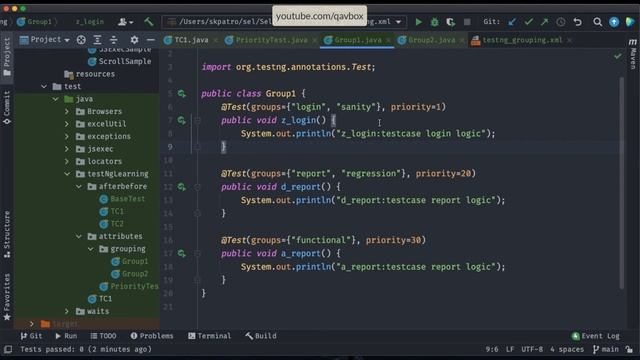Expand the Browsers folder

click(67, 111)
